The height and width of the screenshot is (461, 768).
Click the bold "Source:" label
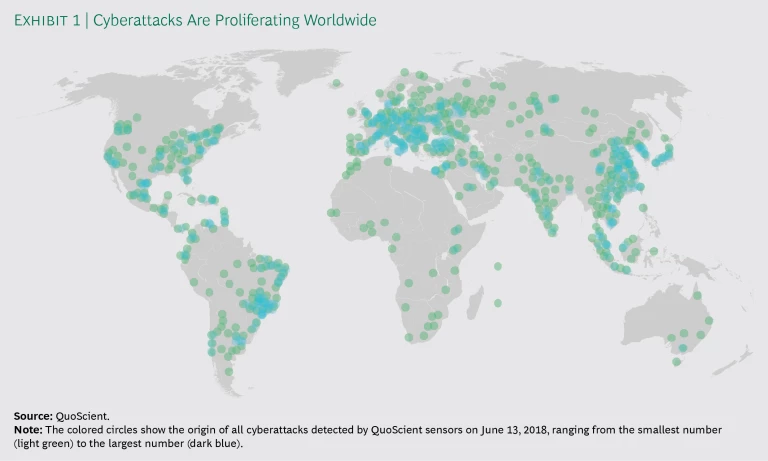coord(32,415)
